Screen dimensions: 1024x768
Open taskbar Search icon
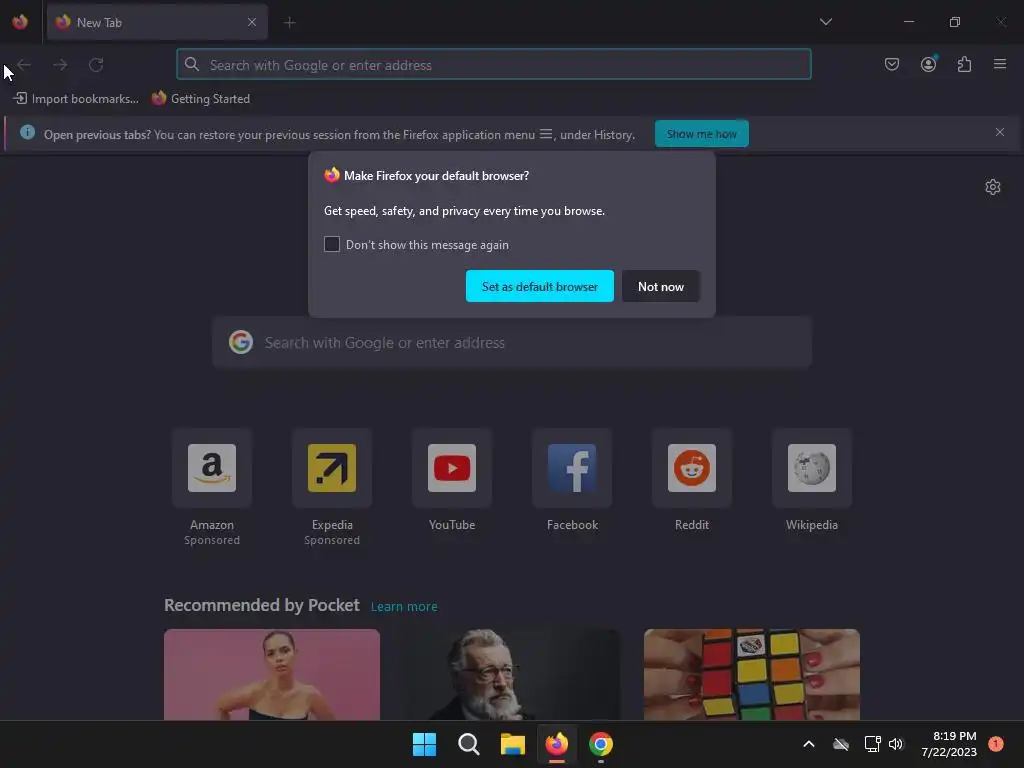[468, 744]
